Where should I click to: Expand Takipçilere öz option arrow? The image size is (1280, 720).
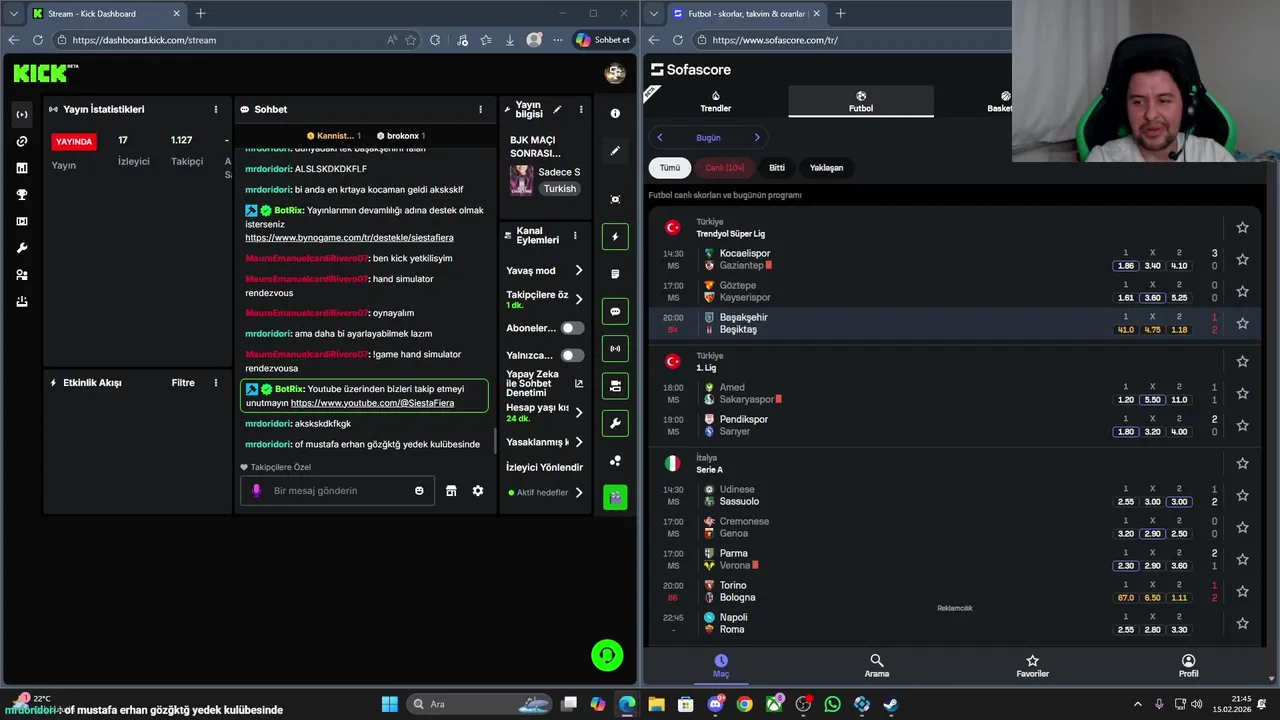click(x=578, y=299)
